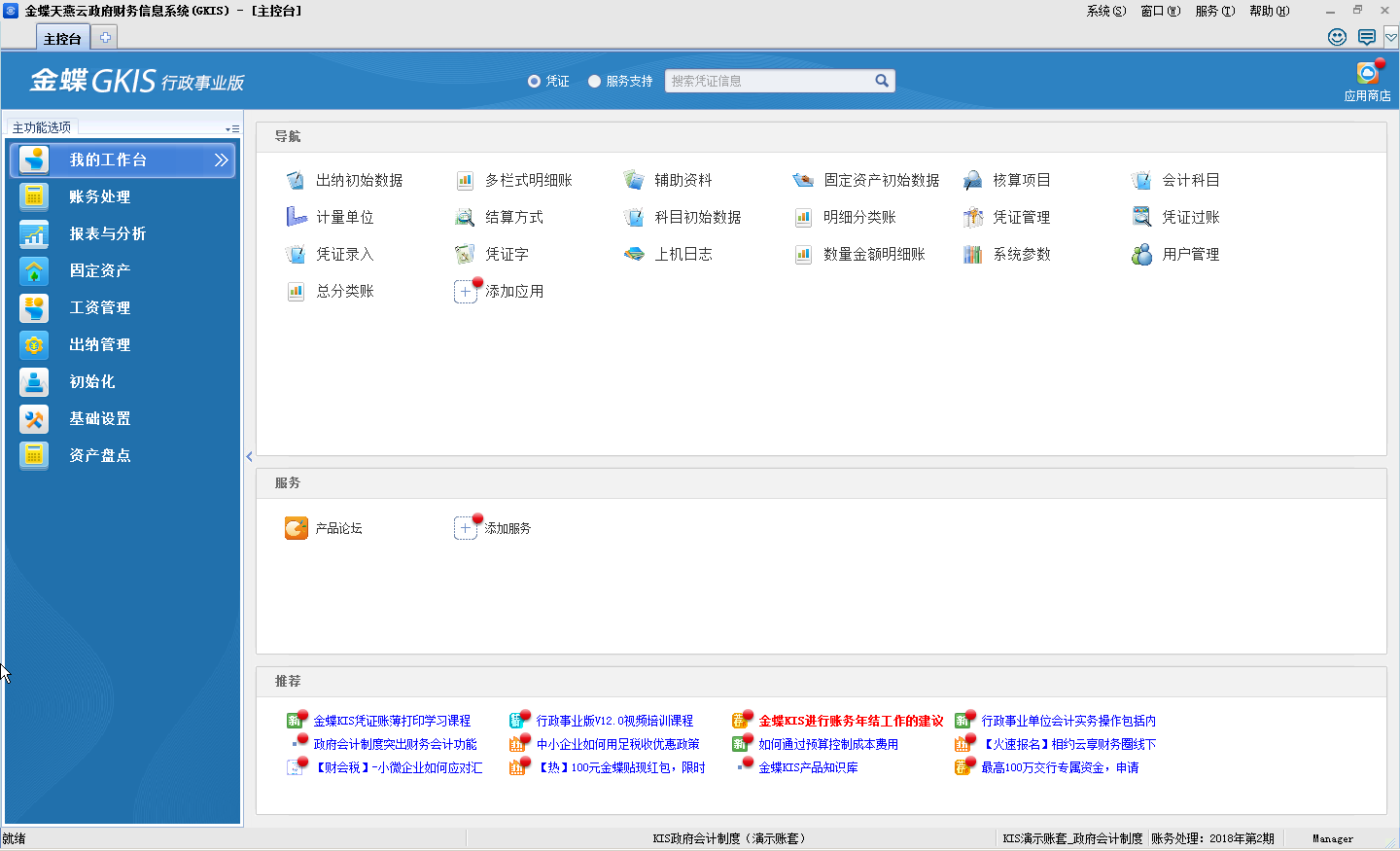Open the 凭证字 icon

pos(465,254)
